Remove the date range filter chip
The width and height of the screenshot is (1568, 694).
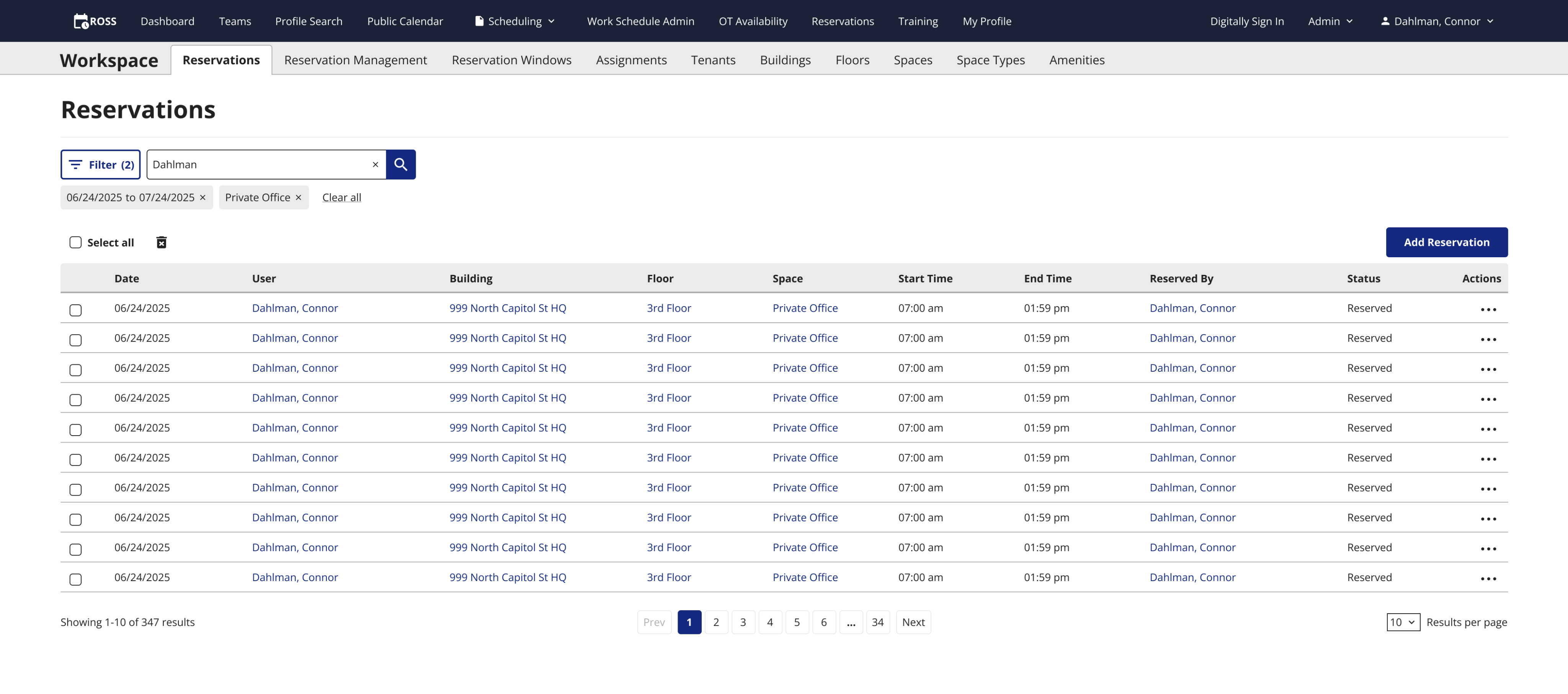click(203, 197)
